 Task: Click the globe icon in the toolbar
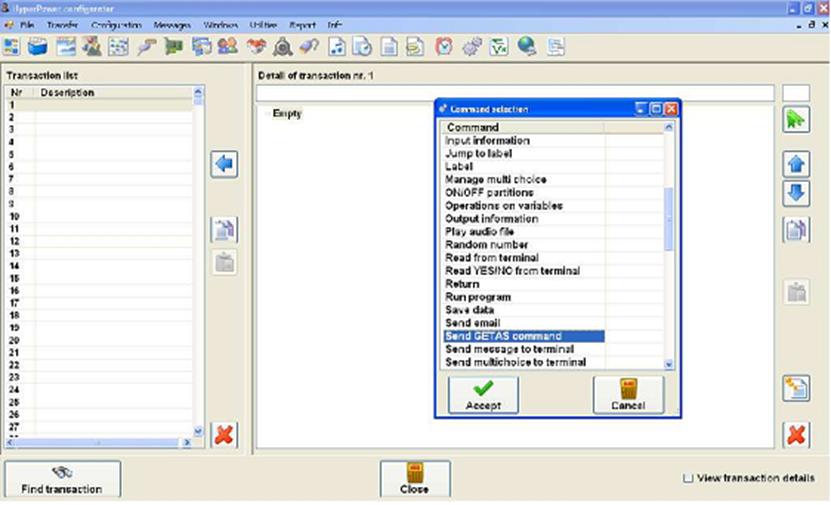click(x=526, y=46)
